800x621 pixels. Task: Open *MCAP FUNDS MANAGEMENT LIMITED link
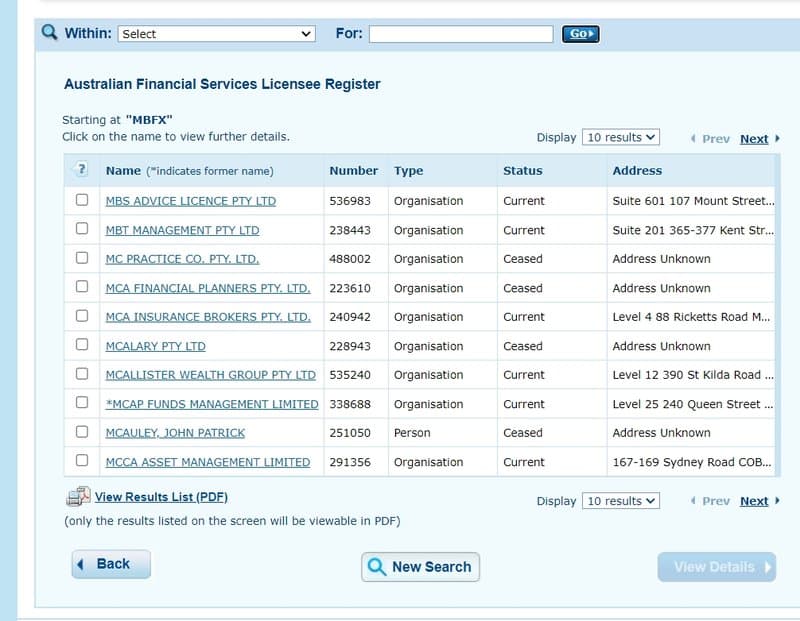tap(212, 404)
